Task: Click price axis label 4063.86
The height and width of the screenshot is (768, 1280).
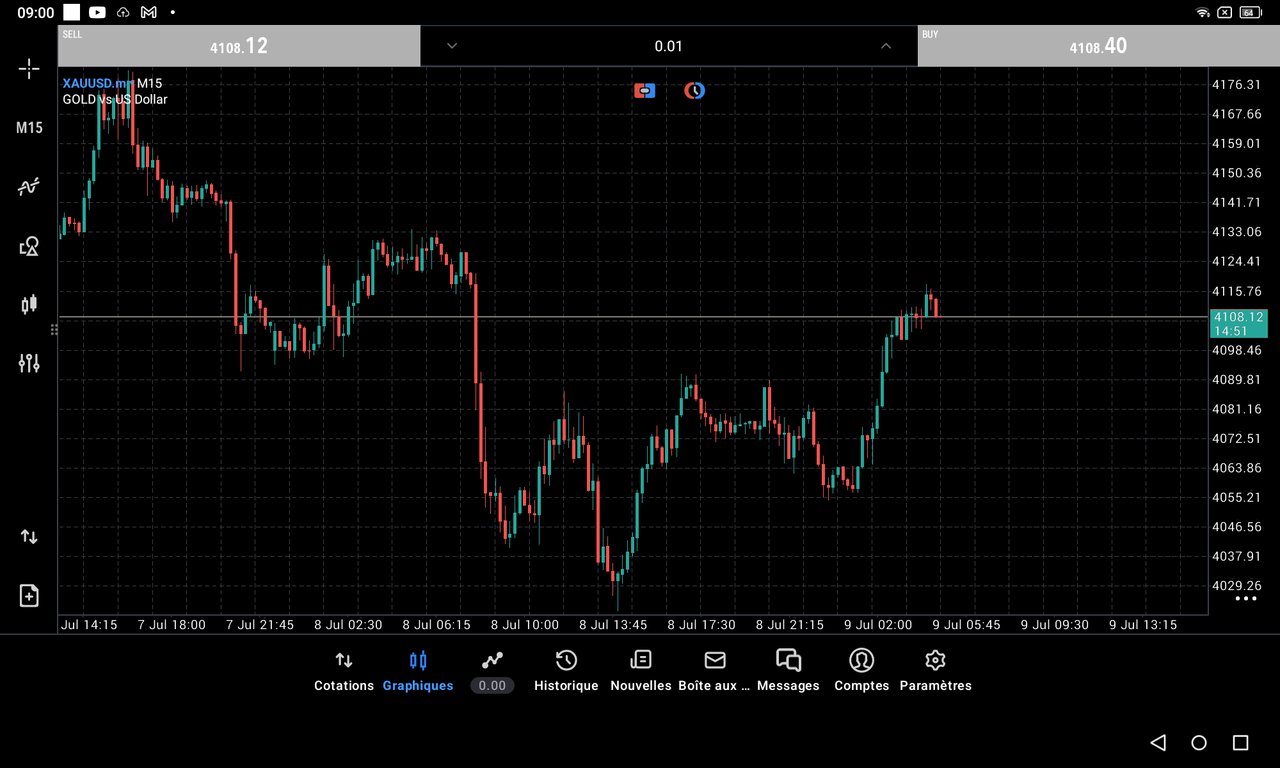Action: tap(1236, 467)
